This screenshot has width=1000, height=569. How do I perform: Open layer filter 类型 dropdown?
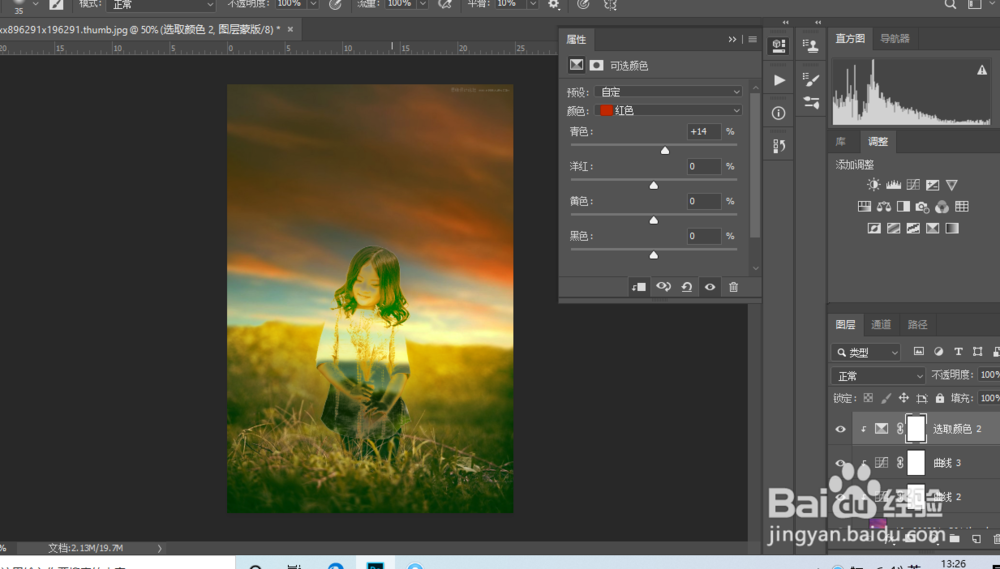[865, 352]
